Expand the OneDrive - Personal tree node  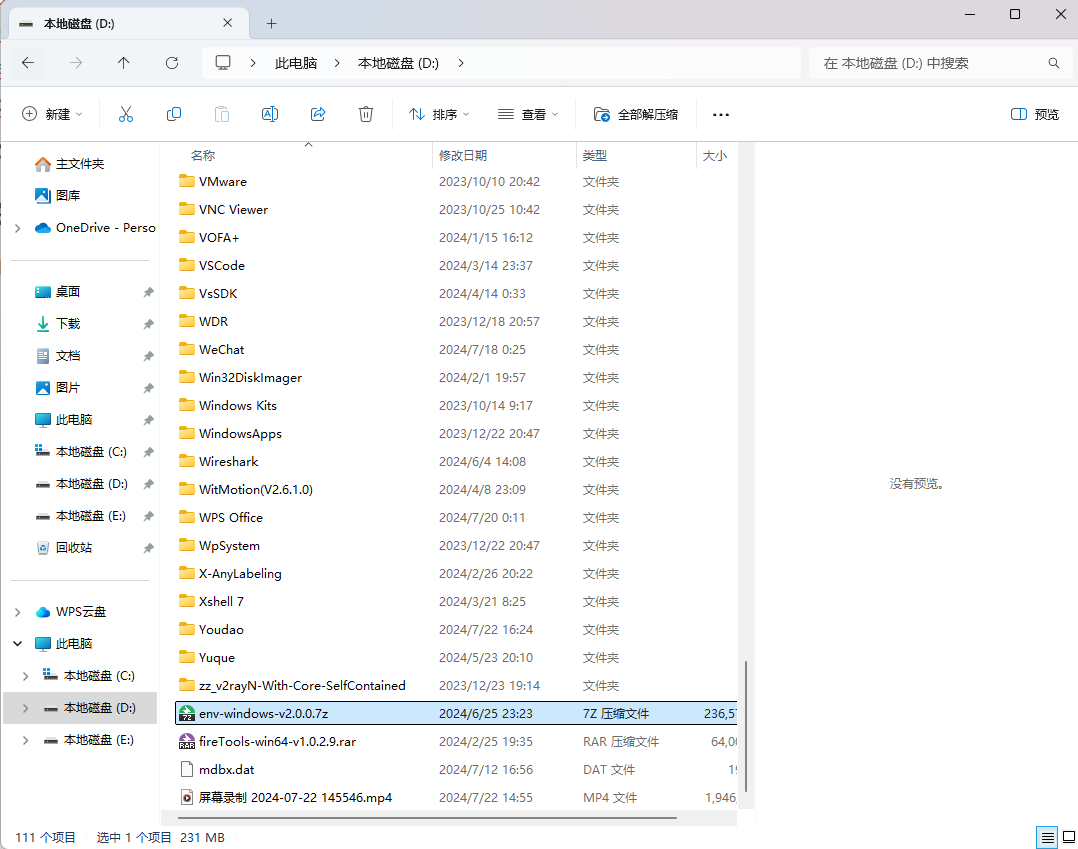[x=18, y=228]
